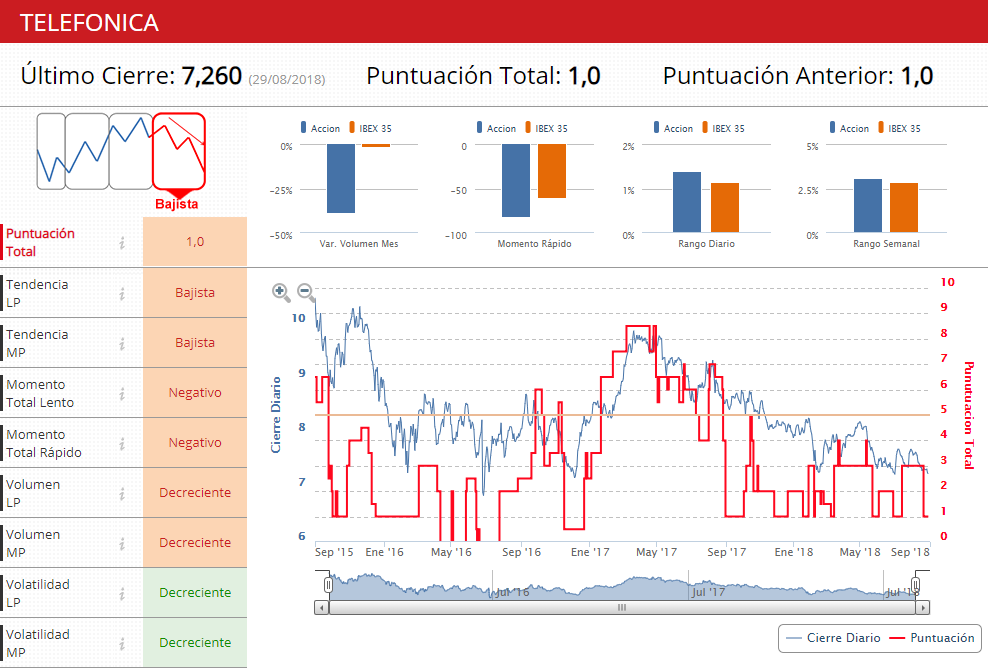Click the date (29/08/2018) text
Screen dimensions: 989x668
287,79
